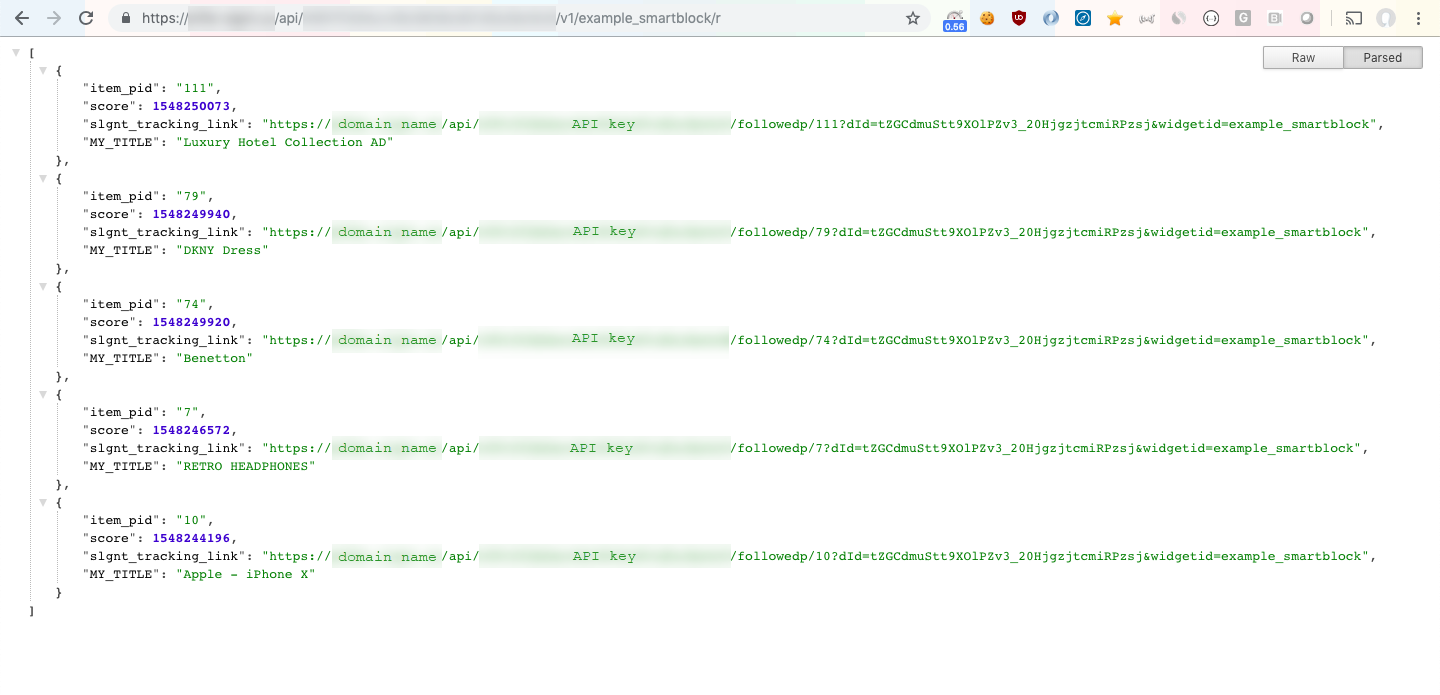Open the blue compass extension icon
This screenshot has width=1440, height=695.
pyautogui.click(x=1083, y=18)
